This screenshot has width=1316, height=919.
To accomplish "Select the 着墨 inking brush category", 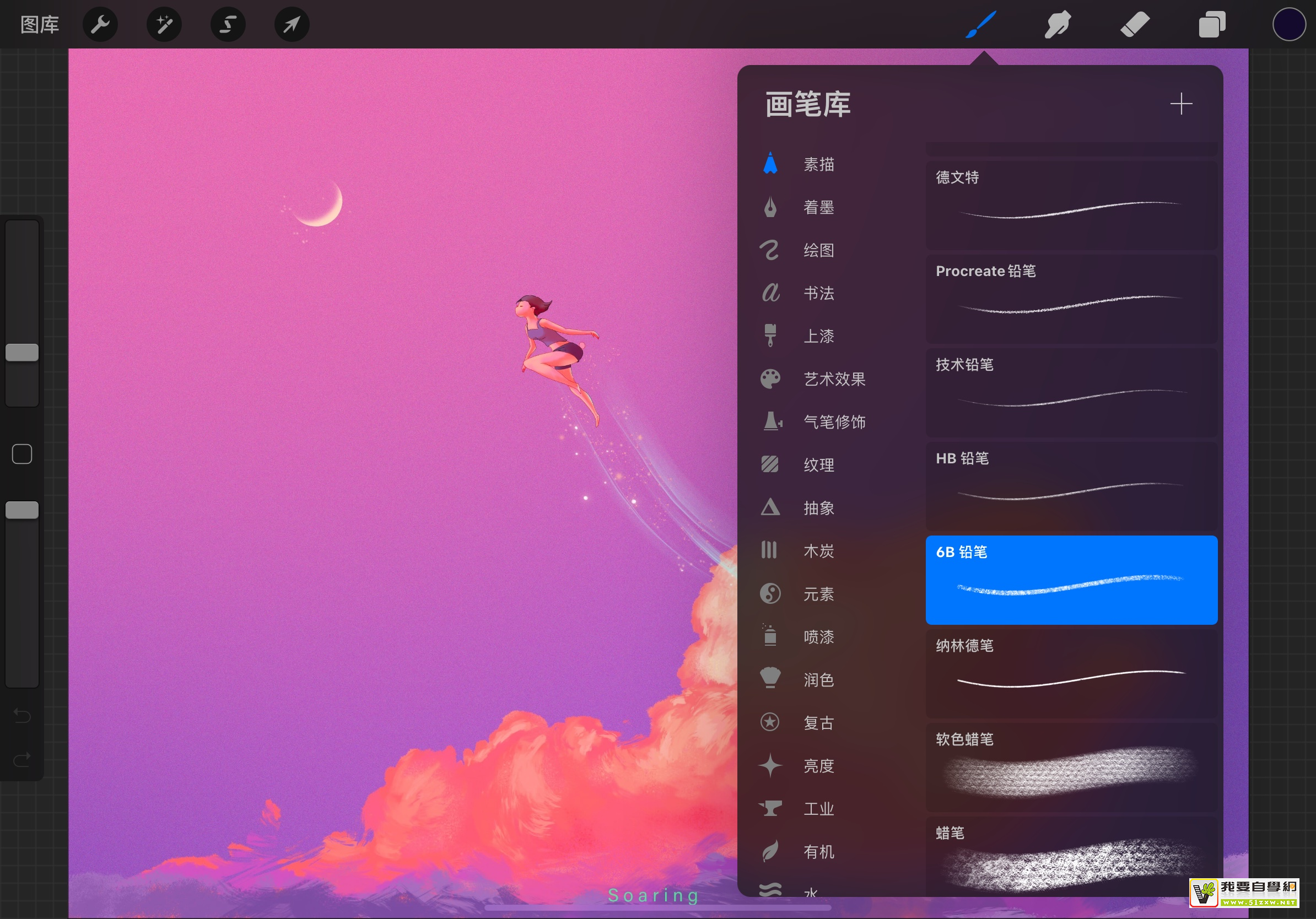I will [x=818, y=207].
